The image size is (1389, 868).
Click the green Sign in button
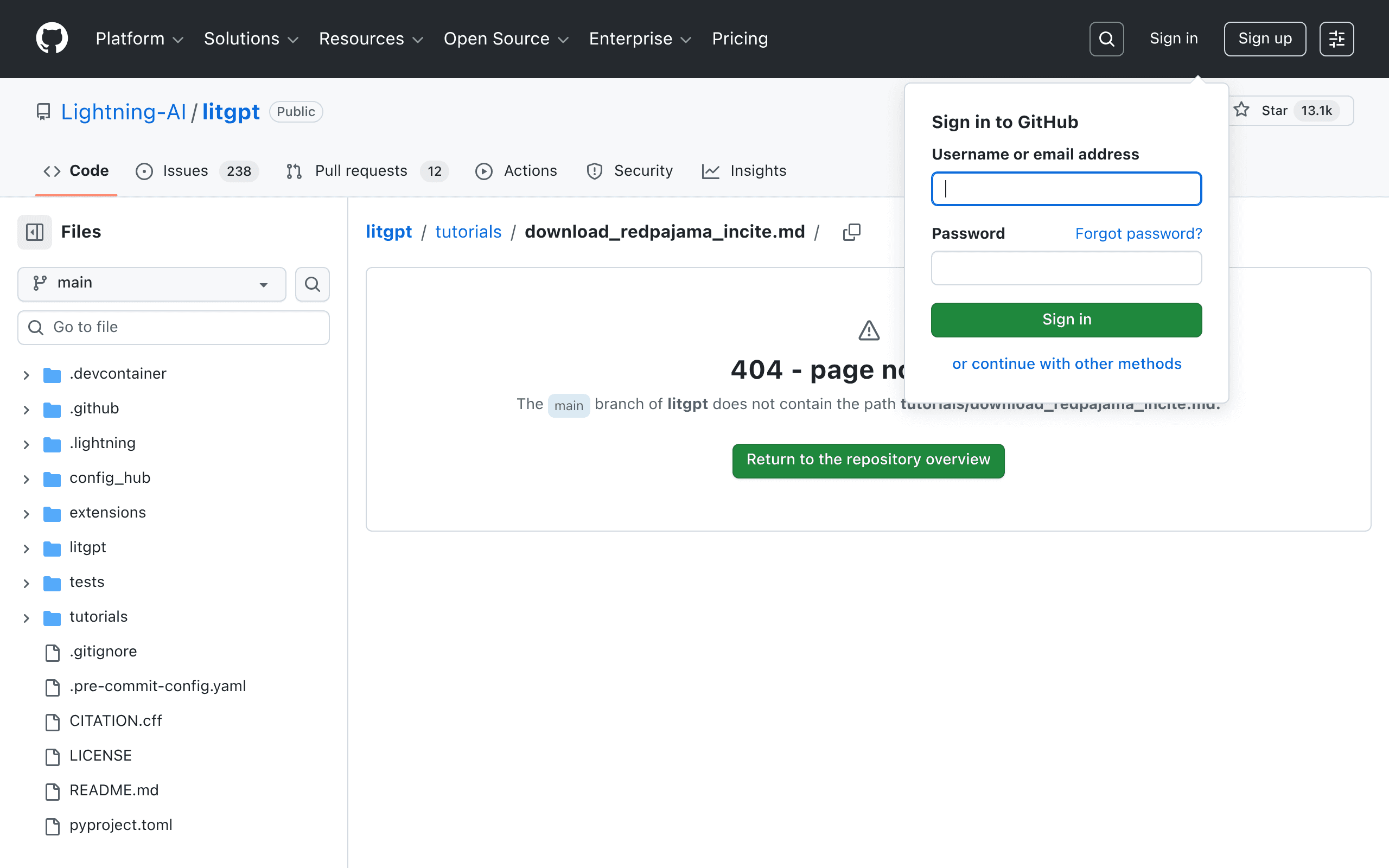tap(1066, 319)
